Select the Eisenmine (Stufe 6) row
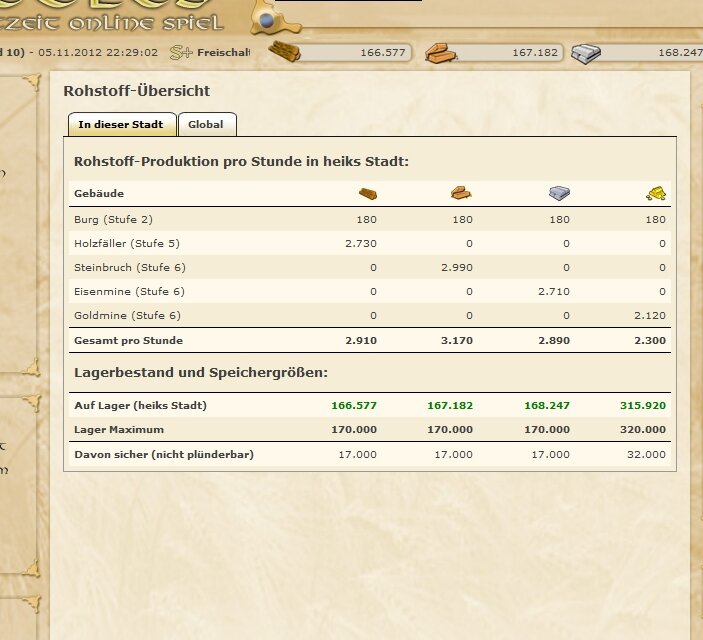 click(x=129, y=291)
